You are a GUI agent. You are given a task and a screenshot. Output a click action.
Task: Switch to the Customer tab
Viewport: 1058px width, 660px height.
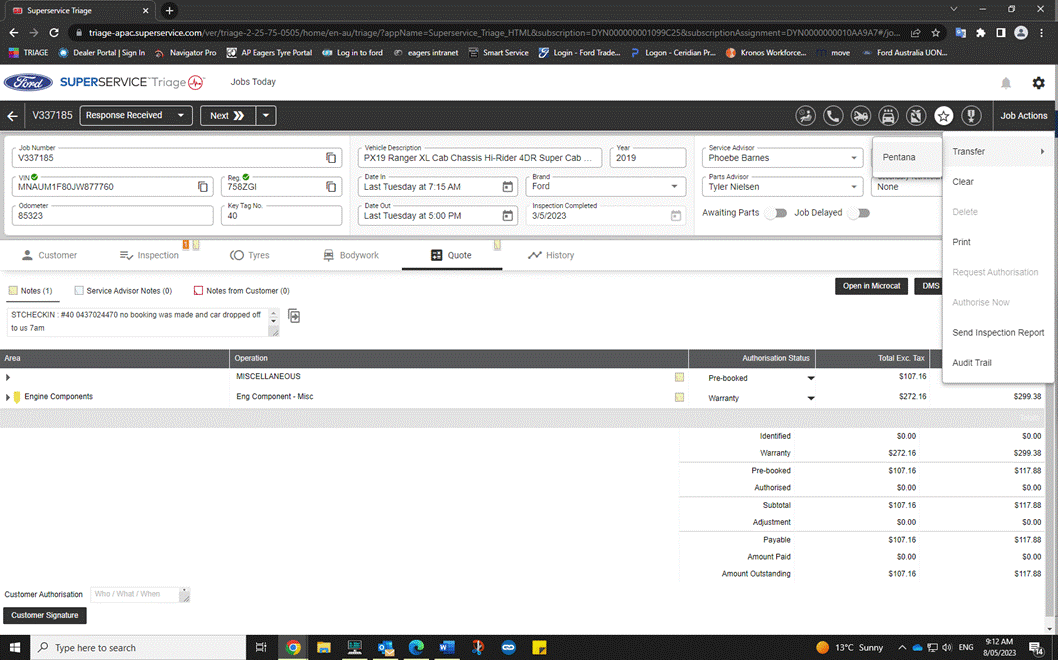(49, 255)
